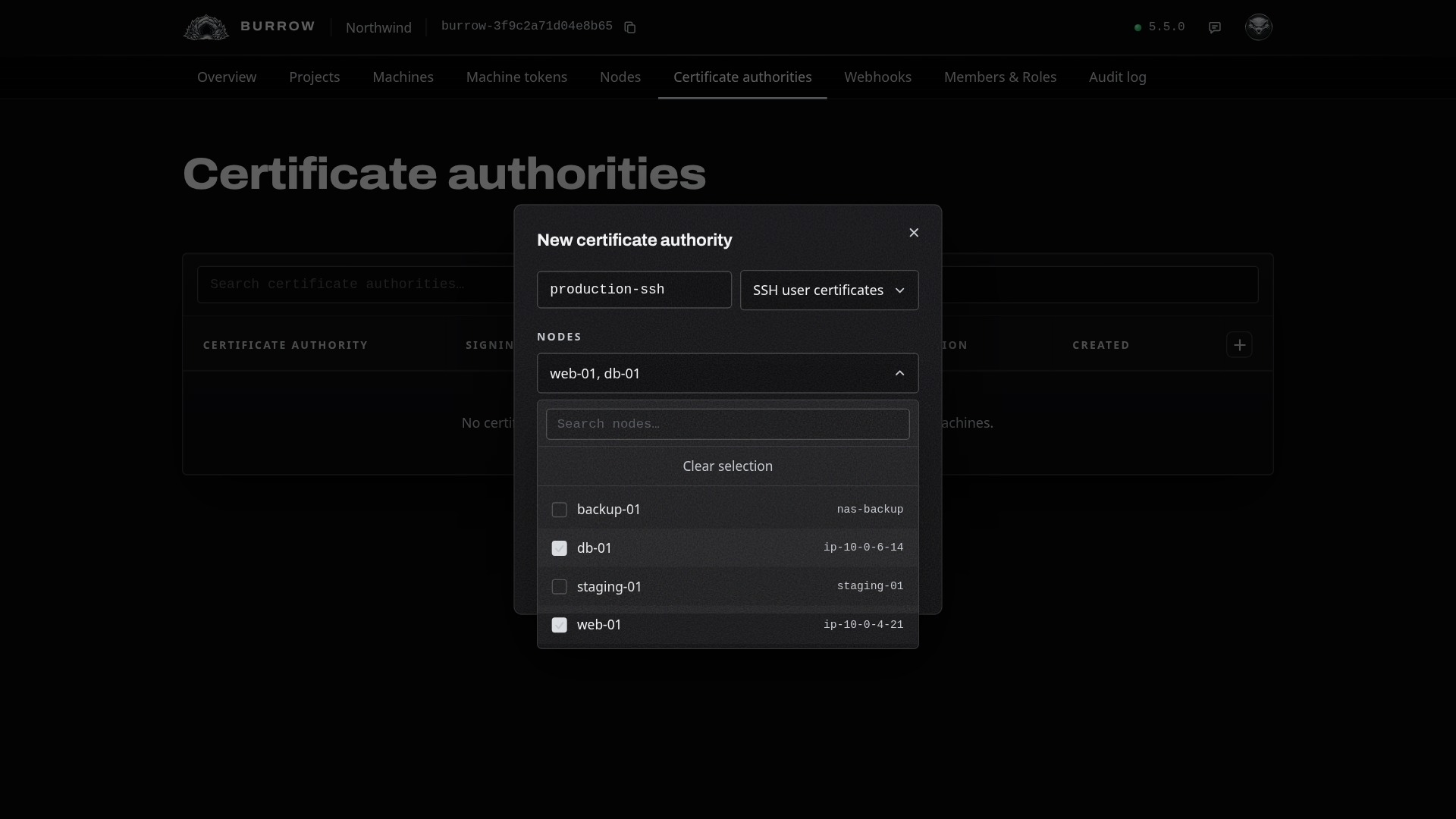
Task: Check the backup-01 node checkbox
Action: [x=559, y=510]
